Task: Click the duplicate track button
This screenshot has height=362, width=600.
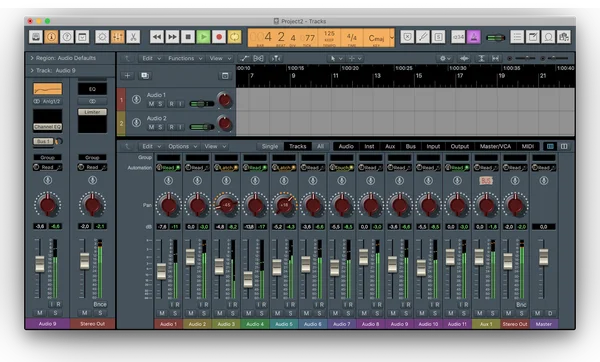Action: point(145,76)
